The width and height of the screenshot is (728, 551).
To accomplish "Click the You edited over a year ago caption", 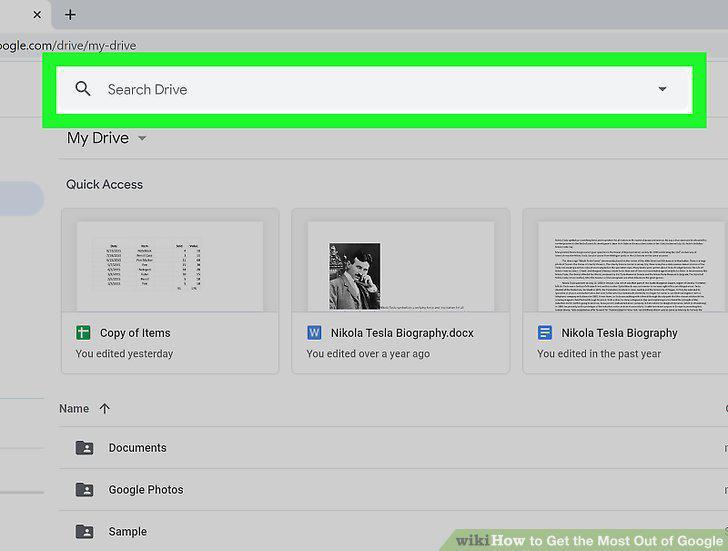I will [368, 354].
